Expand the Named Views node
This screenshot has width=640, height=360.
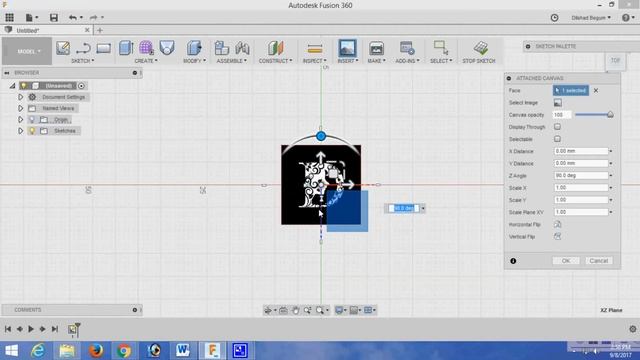point(20,108)
